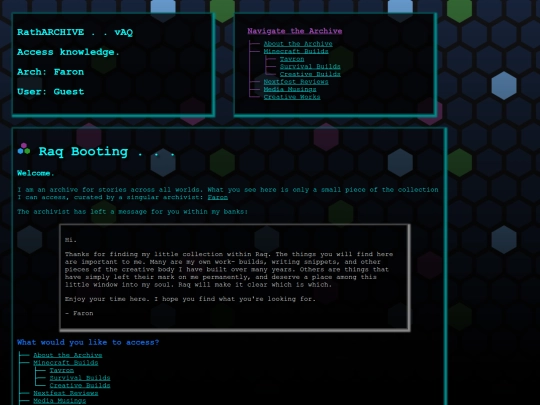Click the 'Navigate the Archive' heading link
The width and height of the screenshot is (540, 405).
click(294, 31)
